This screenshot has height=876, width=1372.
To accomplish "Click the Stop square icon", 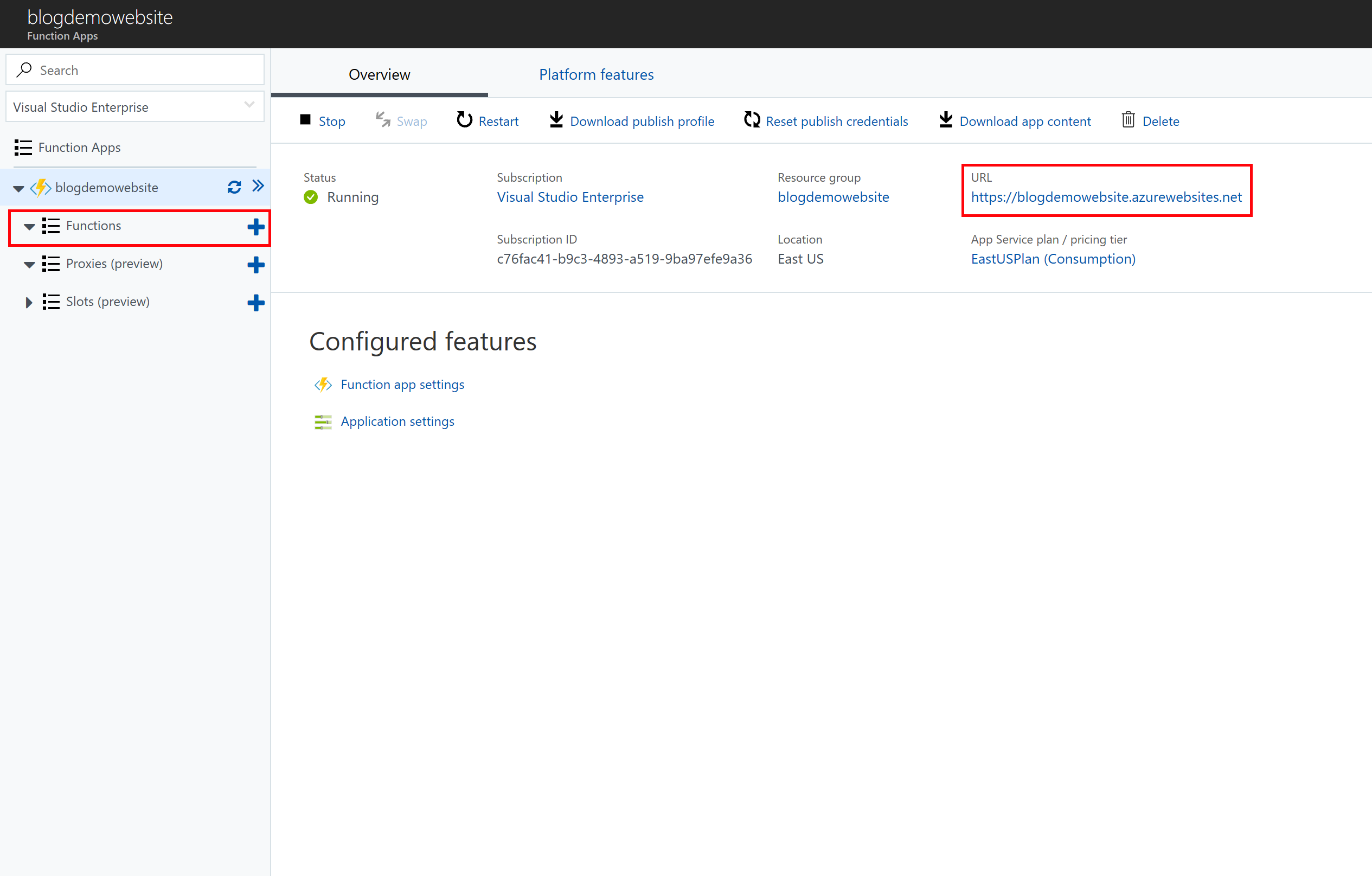I will click(305, 120).
